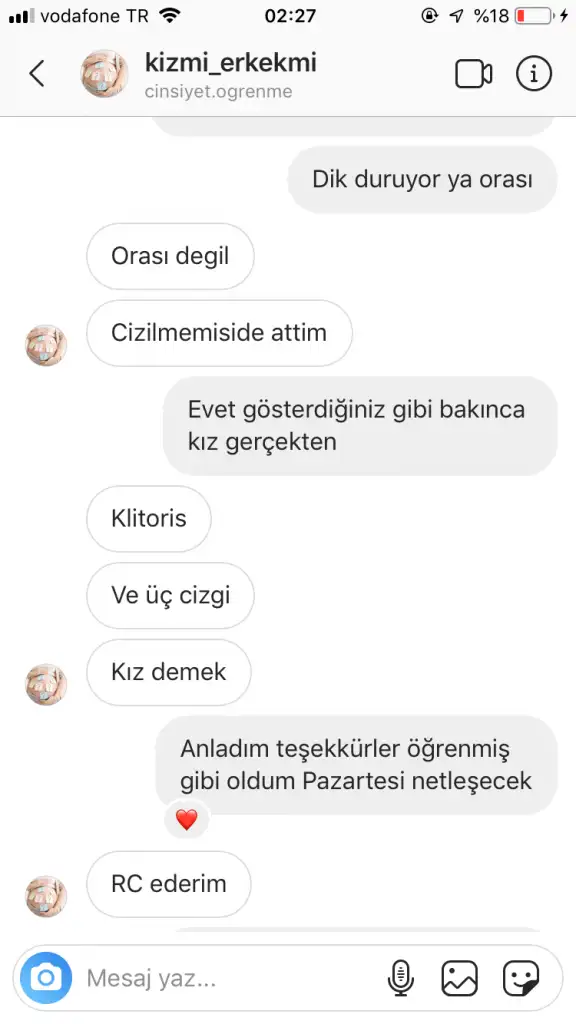Open the sticker icon in message bar
This screenshot has height=1024, width=576.
tap(520, 978)
